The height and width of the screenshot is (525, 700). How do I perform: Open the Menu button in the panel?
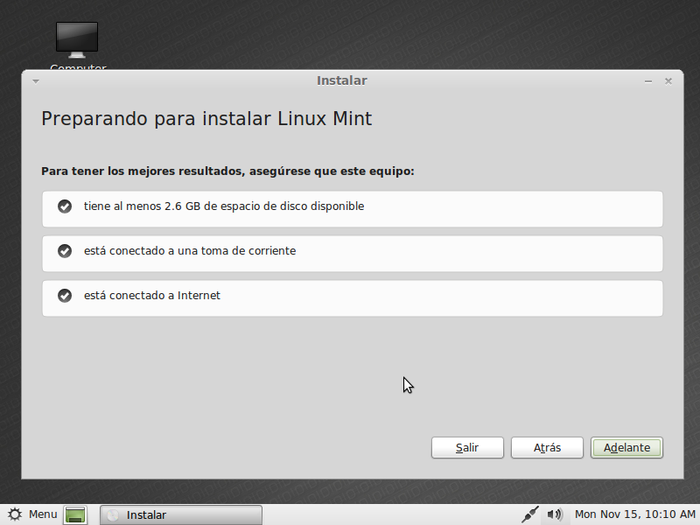tap(33, 514)
